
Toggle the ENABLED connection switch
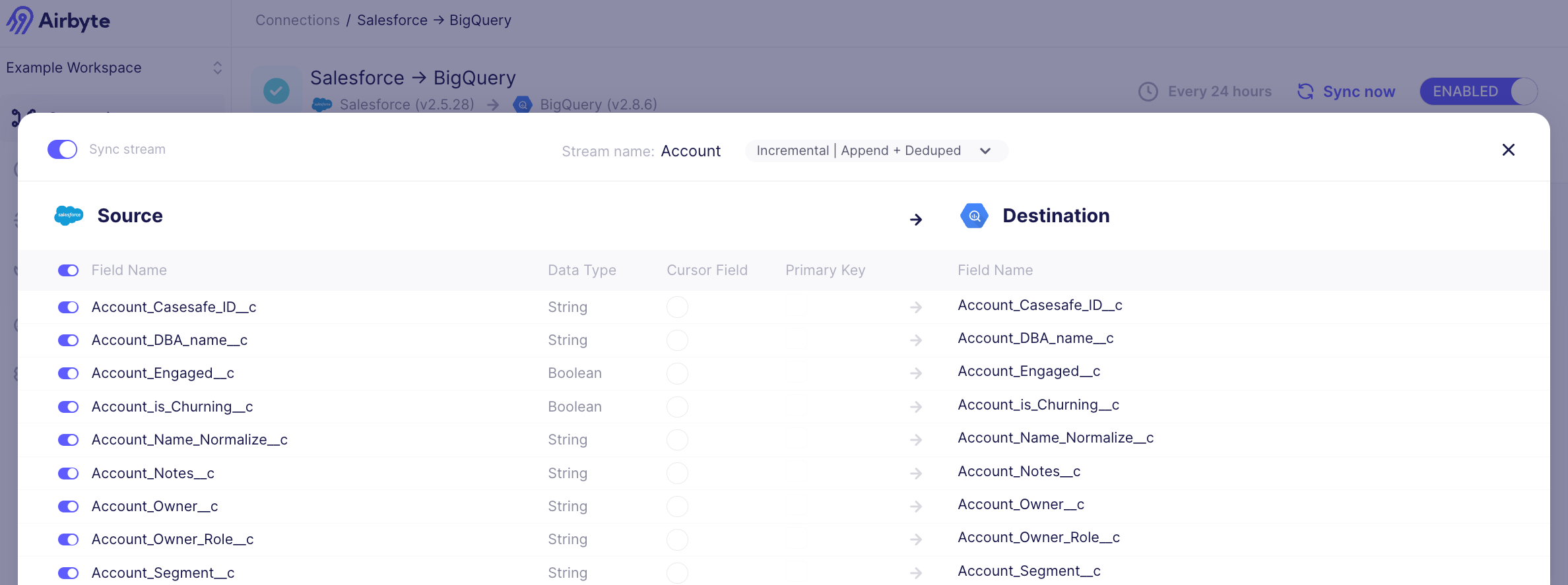pos(1478,91)
